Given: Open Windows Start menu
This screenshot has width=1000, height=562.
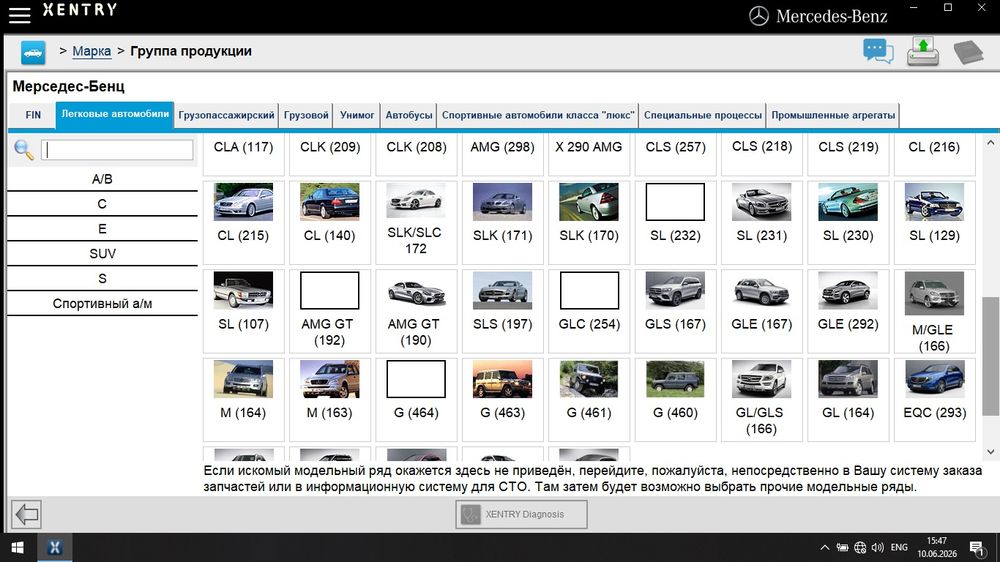Looking at the screenshot, I should click(18, 547).
